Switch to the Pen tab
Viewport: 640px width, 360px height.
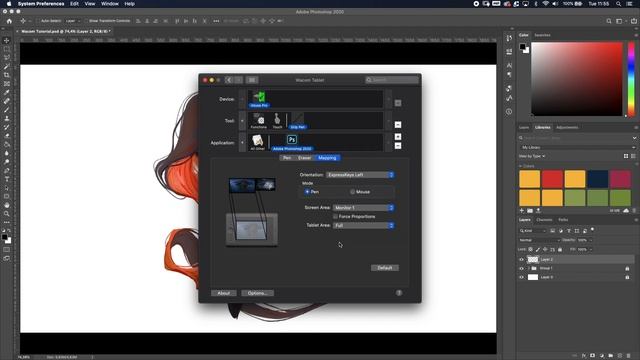click(287, 158)
